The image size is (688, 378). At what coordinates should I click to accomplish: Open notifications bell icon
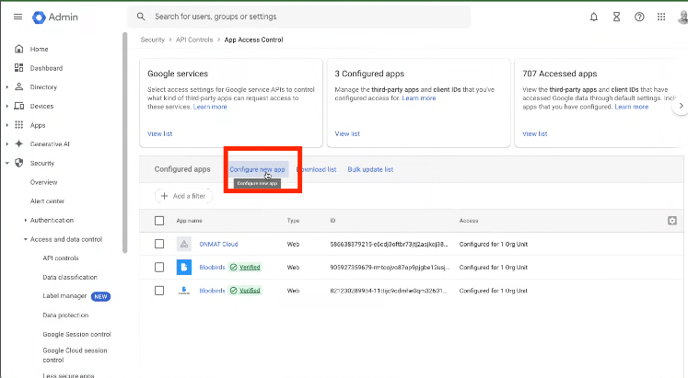594,17
